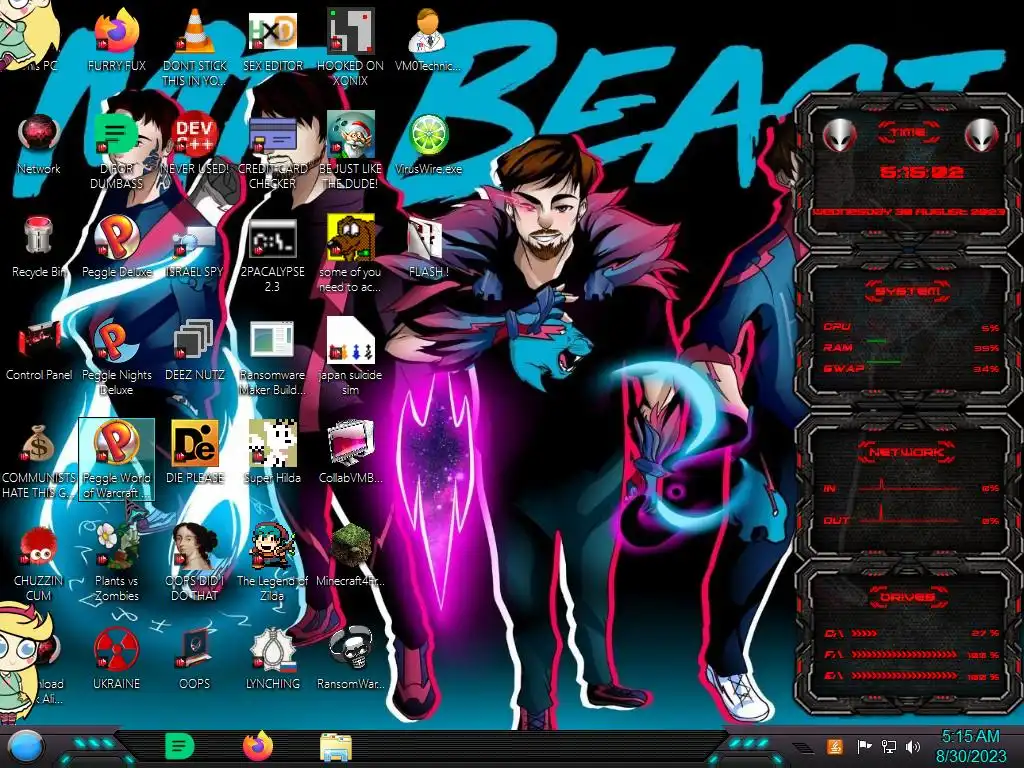The height and width of the screenshot is (768, 1024).
Task: Open the red fuzzy ball game icon
Action: pos(39,547)
